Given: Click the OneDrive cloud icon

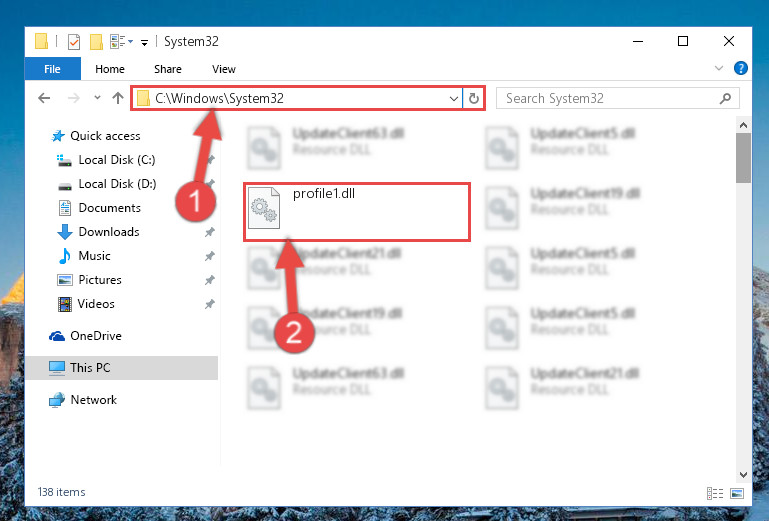Looking at the screenshot, I should tap(57, 336).
